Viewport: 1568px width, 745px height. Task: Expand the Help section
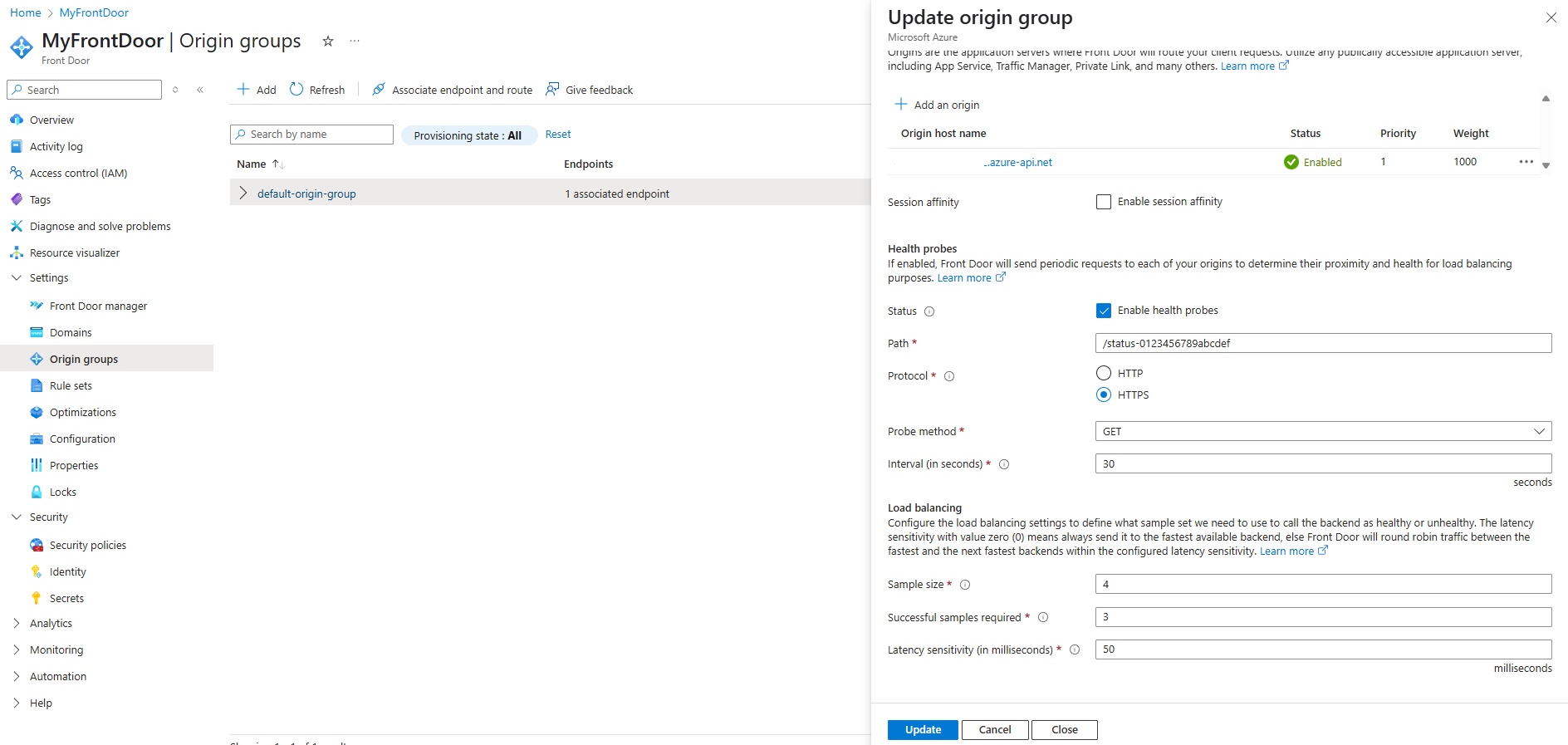pyautogui.click(x=17, y=703)
